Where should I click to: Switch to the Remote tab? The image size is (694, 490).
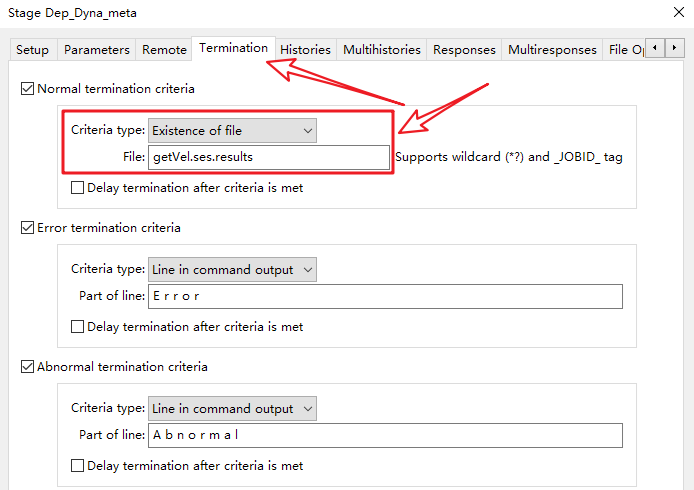(x=164, y=50)
